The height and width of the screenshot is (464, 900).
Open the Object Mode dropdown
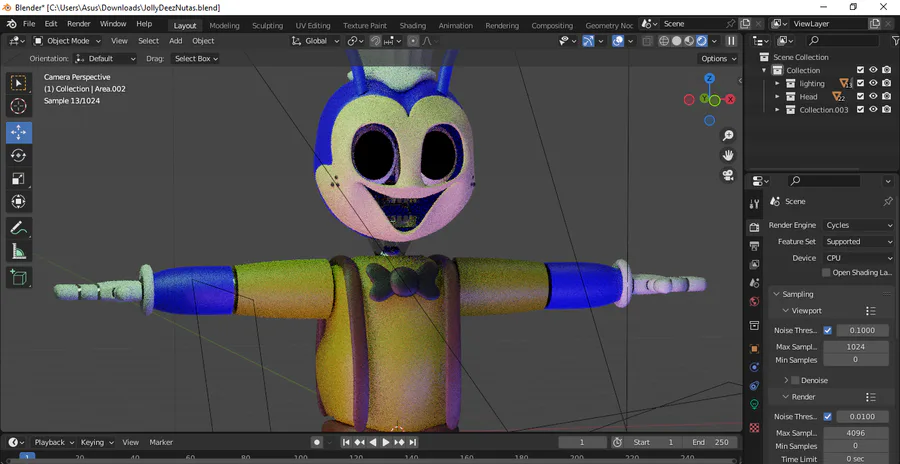67,41
